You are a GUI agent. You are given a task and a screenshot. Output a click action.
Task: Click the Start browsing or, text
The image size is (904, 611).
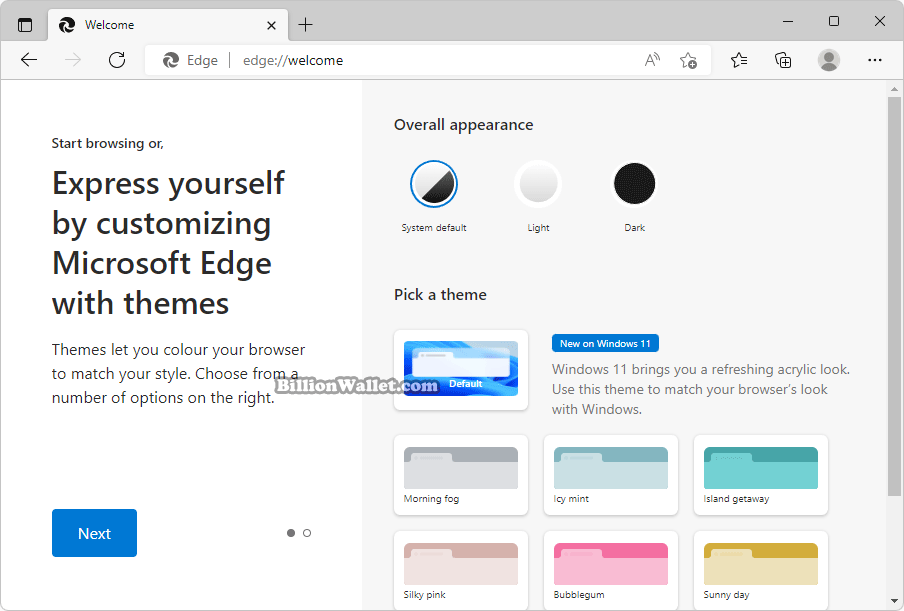[x=108, y=144]
